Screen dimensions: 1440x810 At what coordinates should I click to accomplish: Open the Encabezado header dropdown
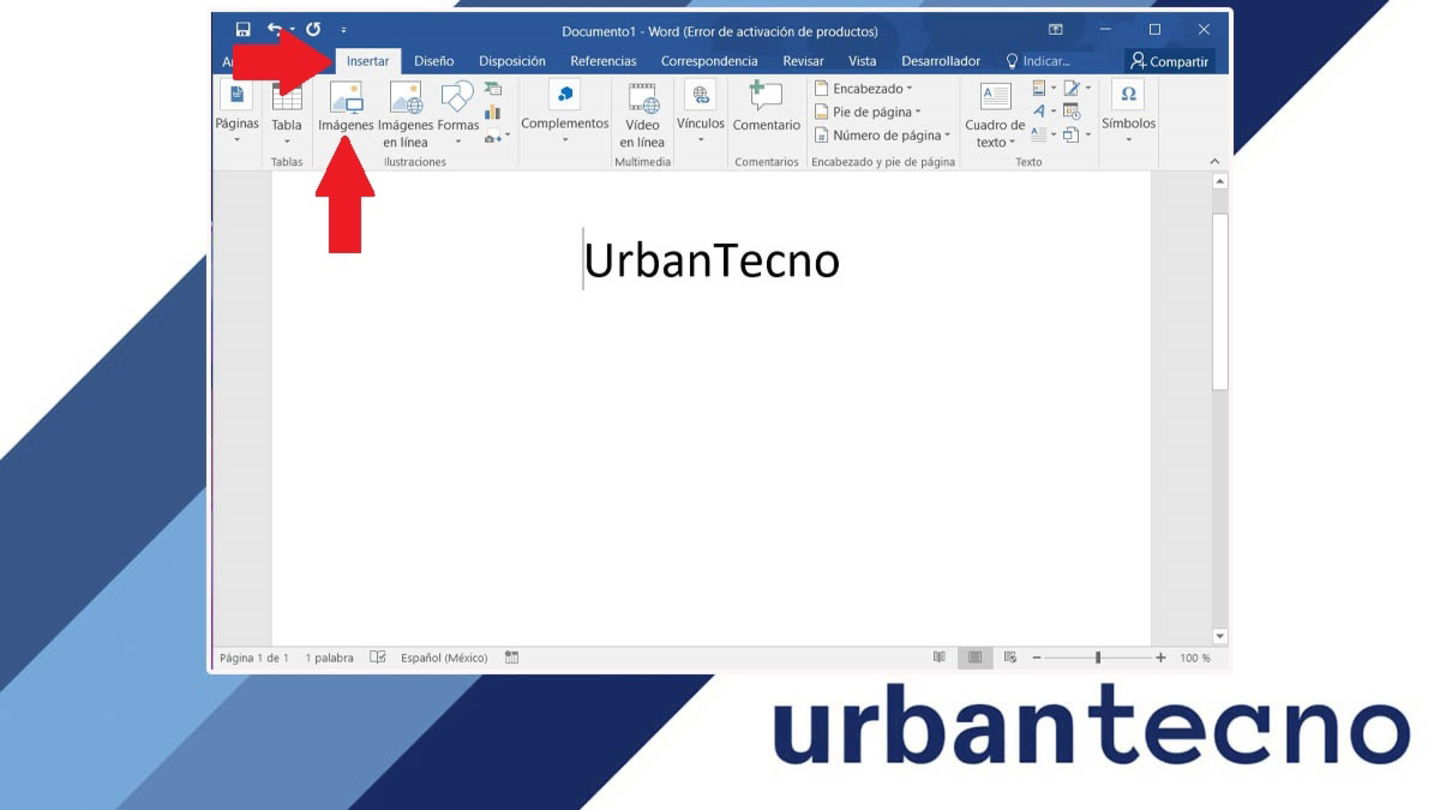pyautogui.click(x=864, y=89)
